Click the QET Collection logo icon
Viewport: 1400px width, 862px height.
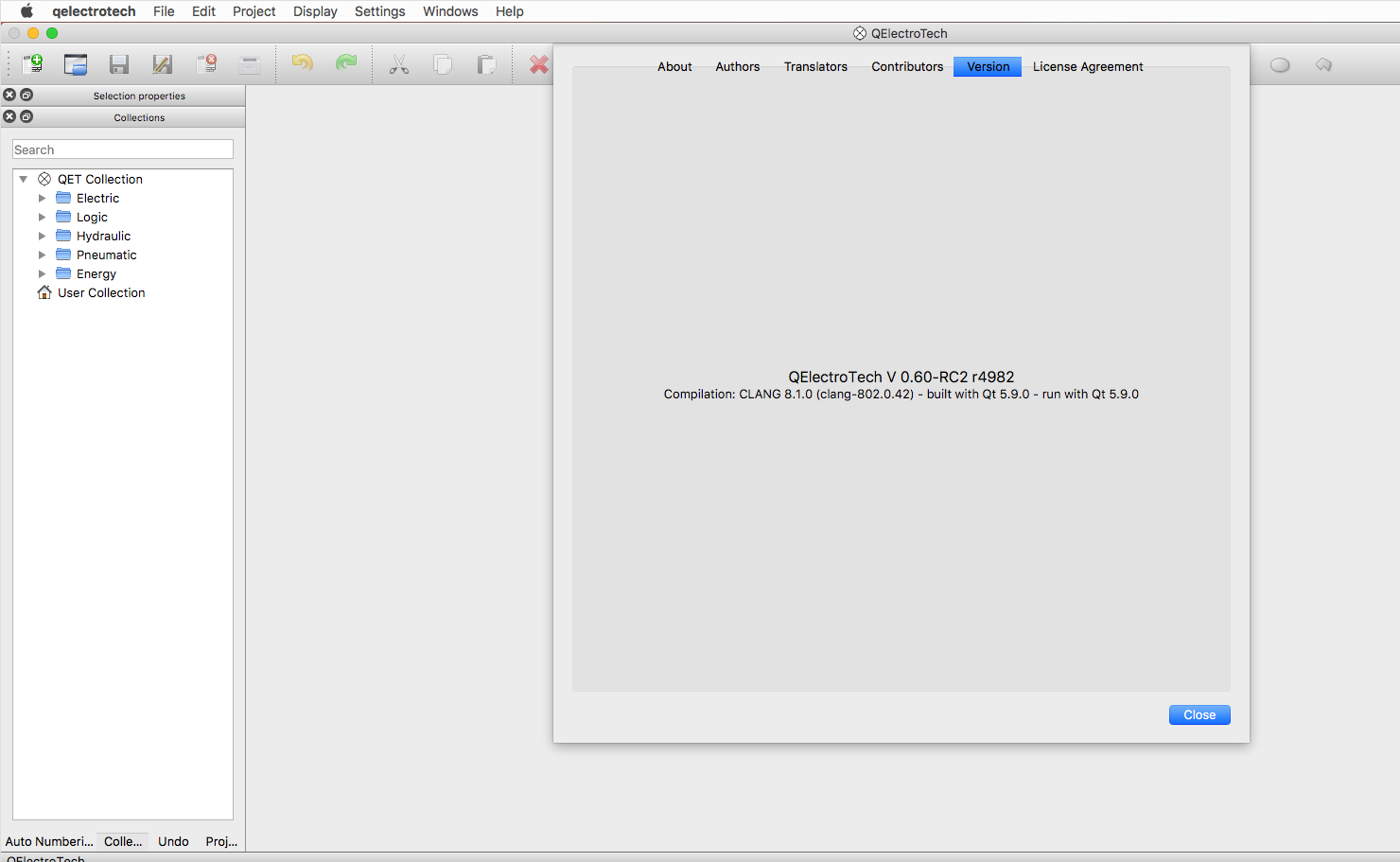coord(44,179)
